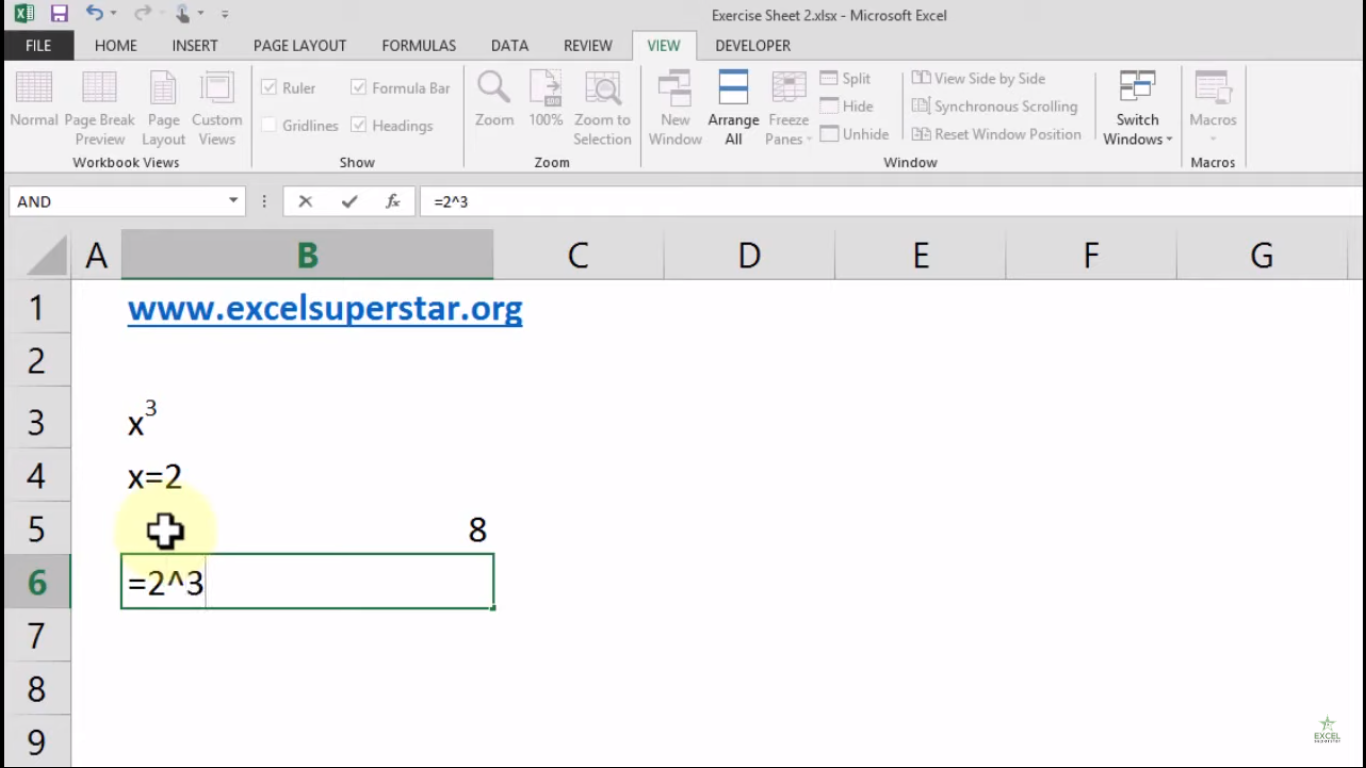The width and height of the screenshot is (1366, 768).
Task: Confirm formula with the checkmark Enter icon
Action: 349,201
